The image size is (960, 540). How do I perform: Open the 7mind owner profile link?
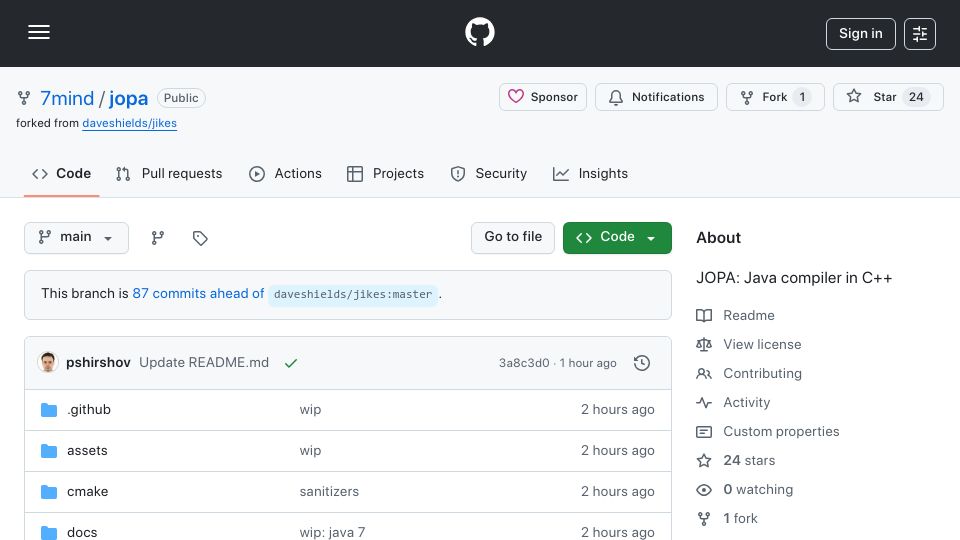[x=67, y=98]
